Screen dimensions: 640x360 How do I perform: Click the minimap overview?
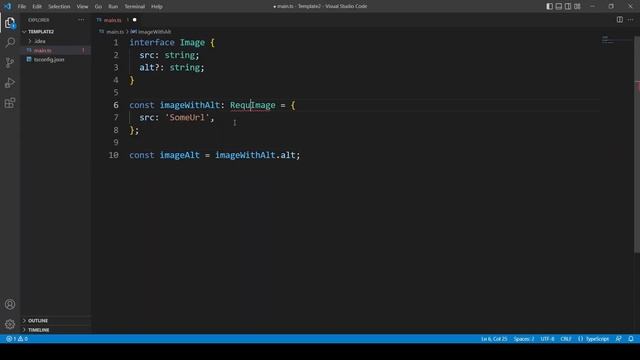[x=616, y=40]
